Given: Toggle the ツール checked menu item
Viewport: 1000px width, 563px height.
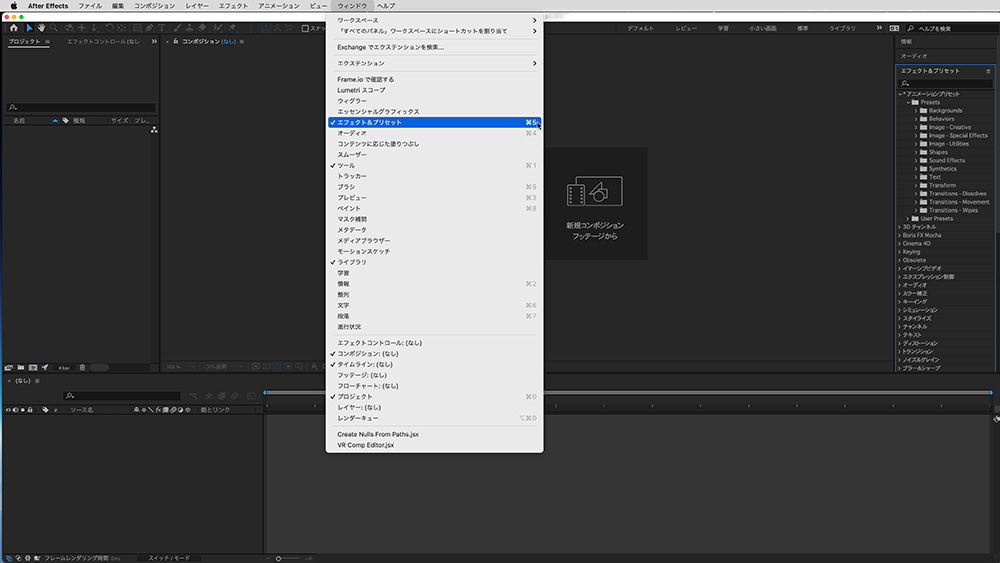Looking at the screenshot, I should click(x=345, y=165).
